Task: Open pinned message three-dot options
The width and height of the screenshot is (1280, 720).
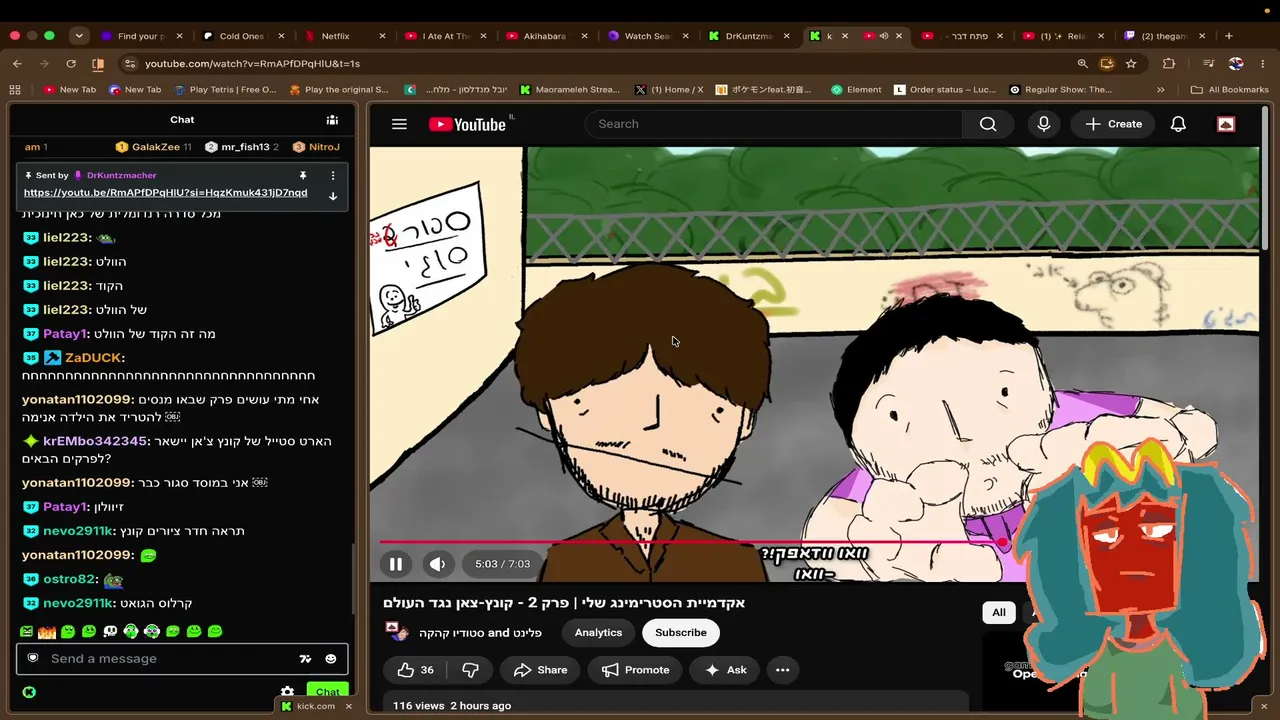Action: pos(333,176)
